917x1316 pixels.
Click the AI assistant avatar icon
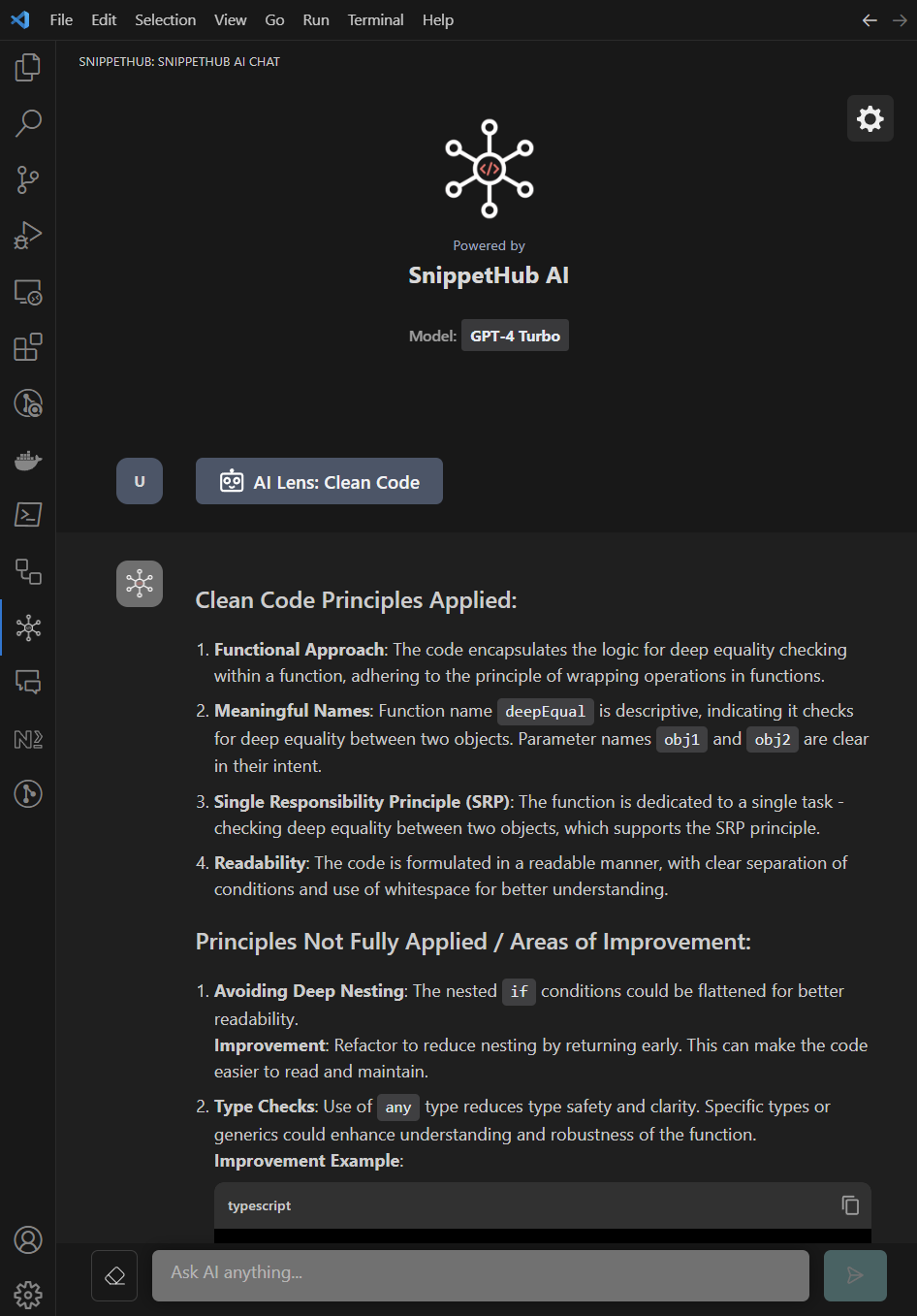140,584
